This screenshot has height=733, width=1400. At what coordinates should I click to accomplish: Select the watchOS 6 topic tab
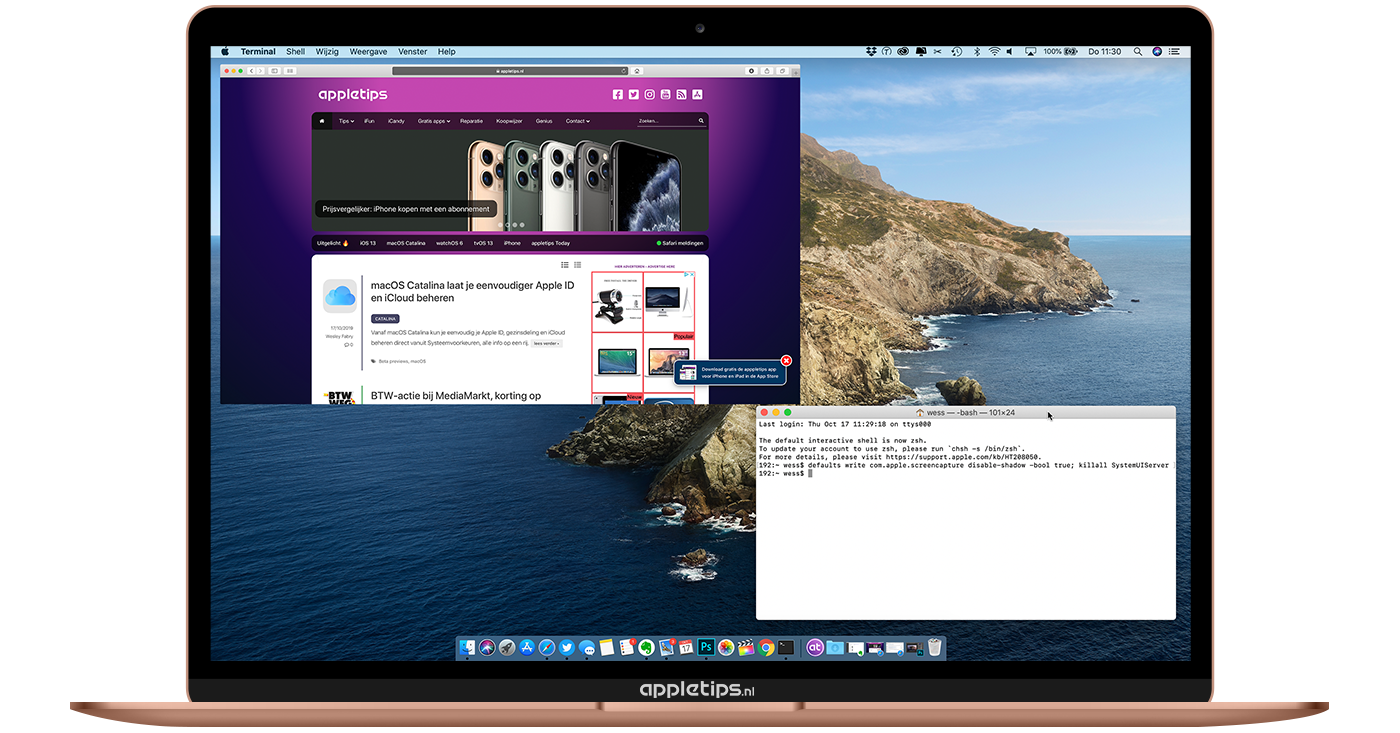(x=449, y=243)
